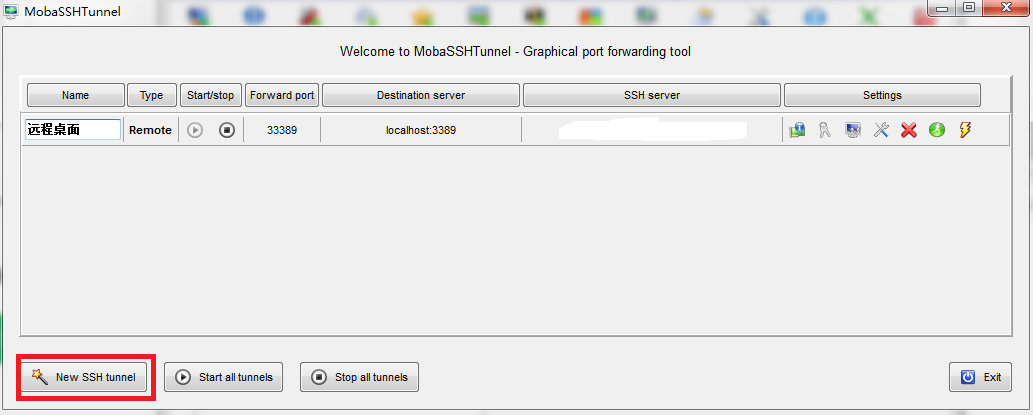Click New SSH tunnel button
The image size is (1033, 415).
tap(84, 377)
